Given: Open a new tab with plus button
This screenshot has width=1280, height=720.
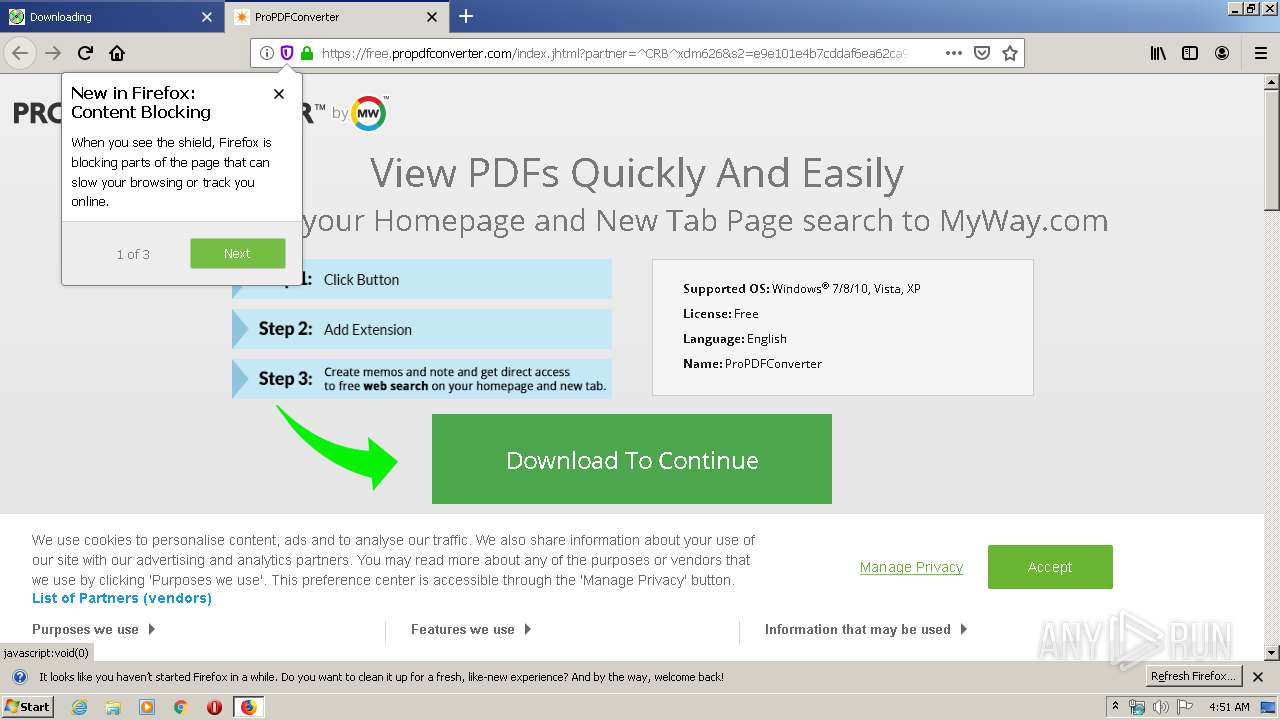Looking at the screenshot, I should point(466,16).
